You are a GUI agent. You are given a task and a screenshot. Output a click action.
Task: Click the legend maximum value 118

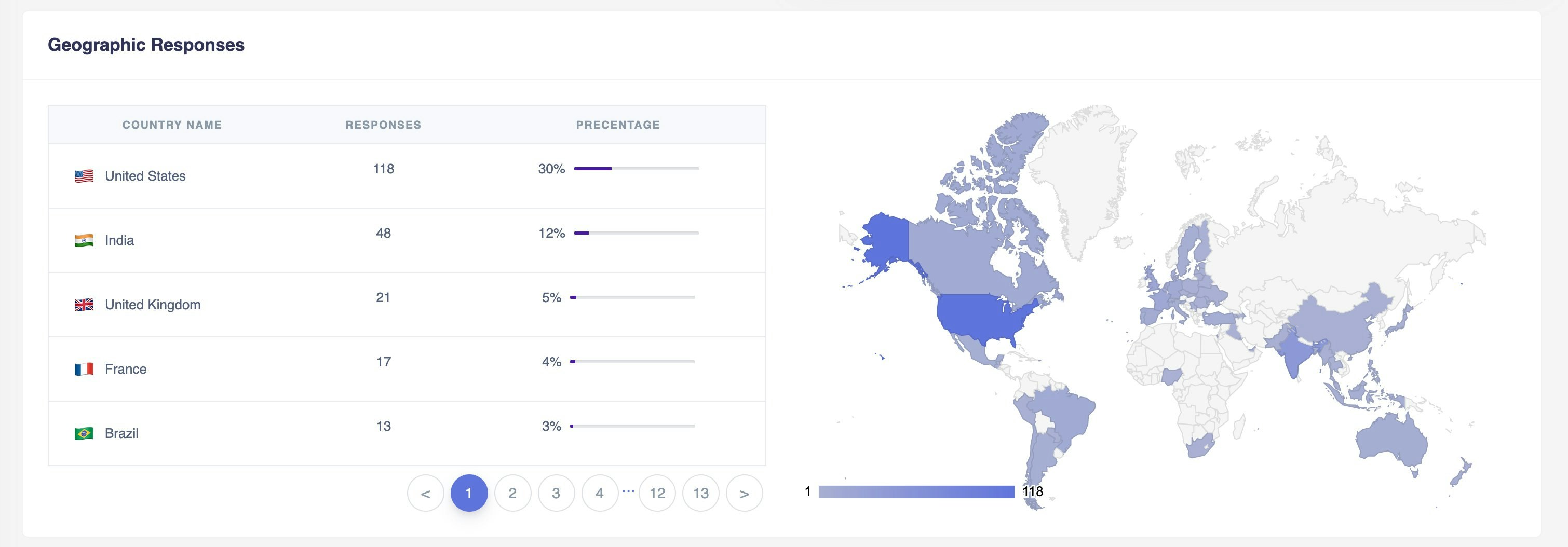pyautogui.click(x=1033, y=491)
